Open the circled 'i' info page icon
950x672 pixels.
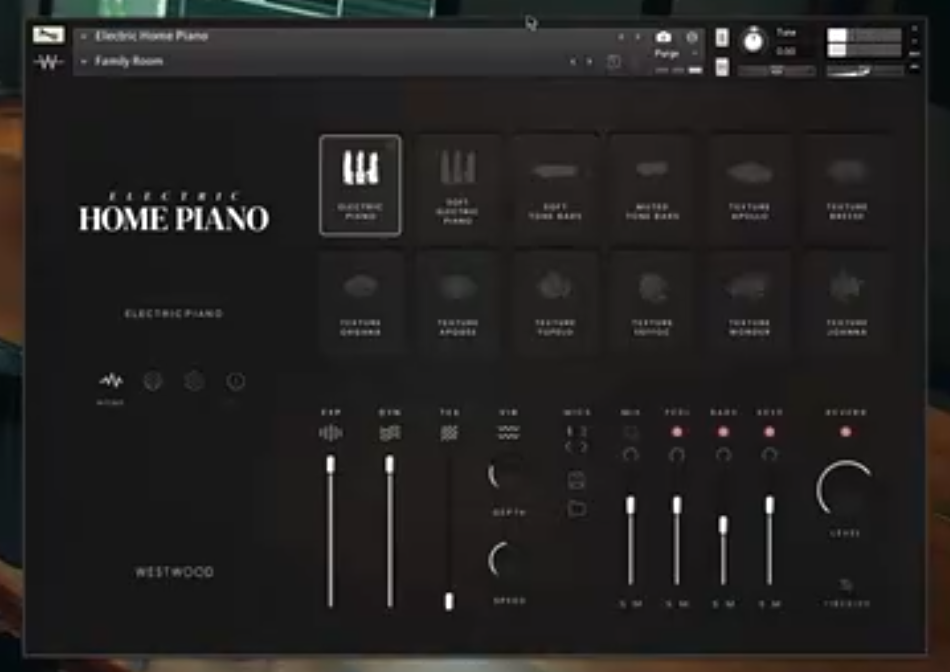pos(236,381)
